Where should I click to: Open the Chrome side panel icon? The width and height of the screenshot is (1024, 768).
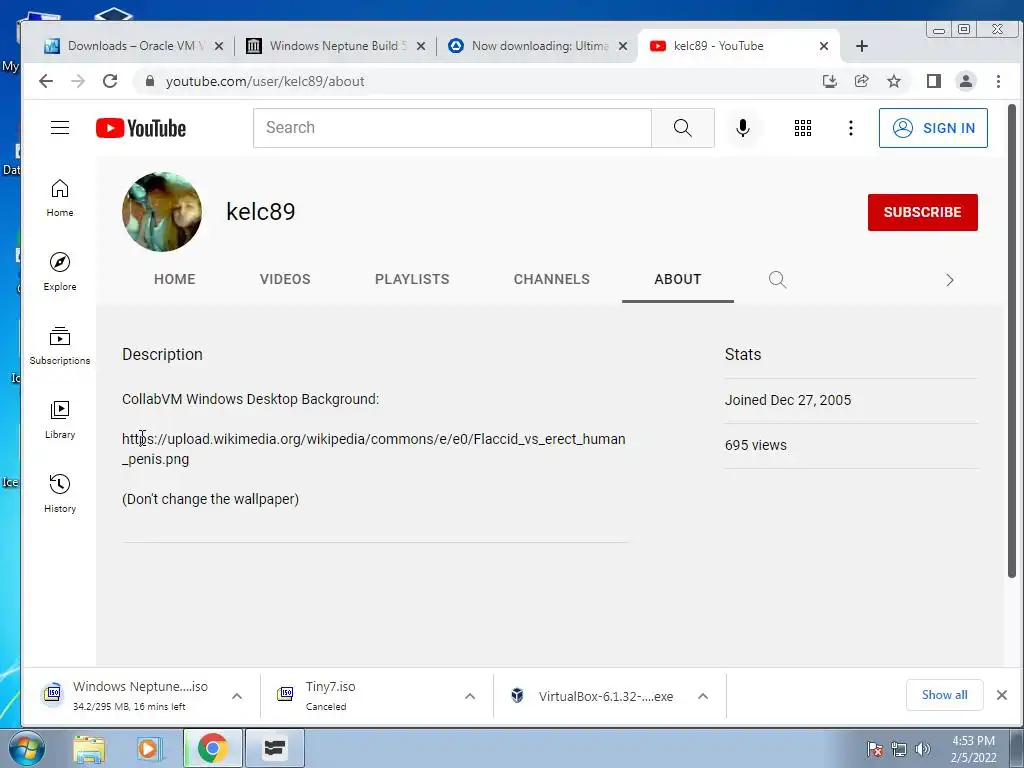(x=934, y=81)
